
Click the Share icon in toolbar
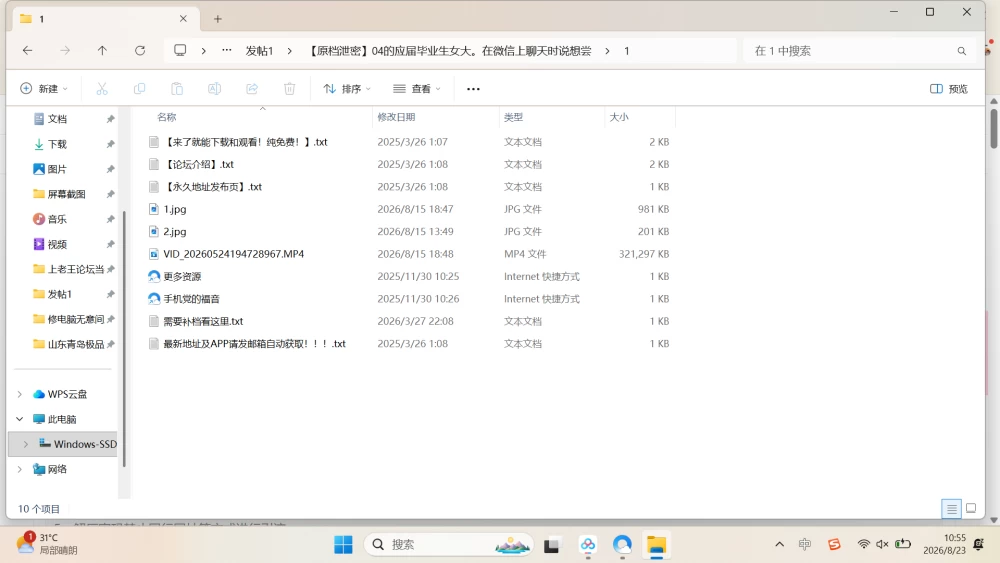(x=252, y=89)
